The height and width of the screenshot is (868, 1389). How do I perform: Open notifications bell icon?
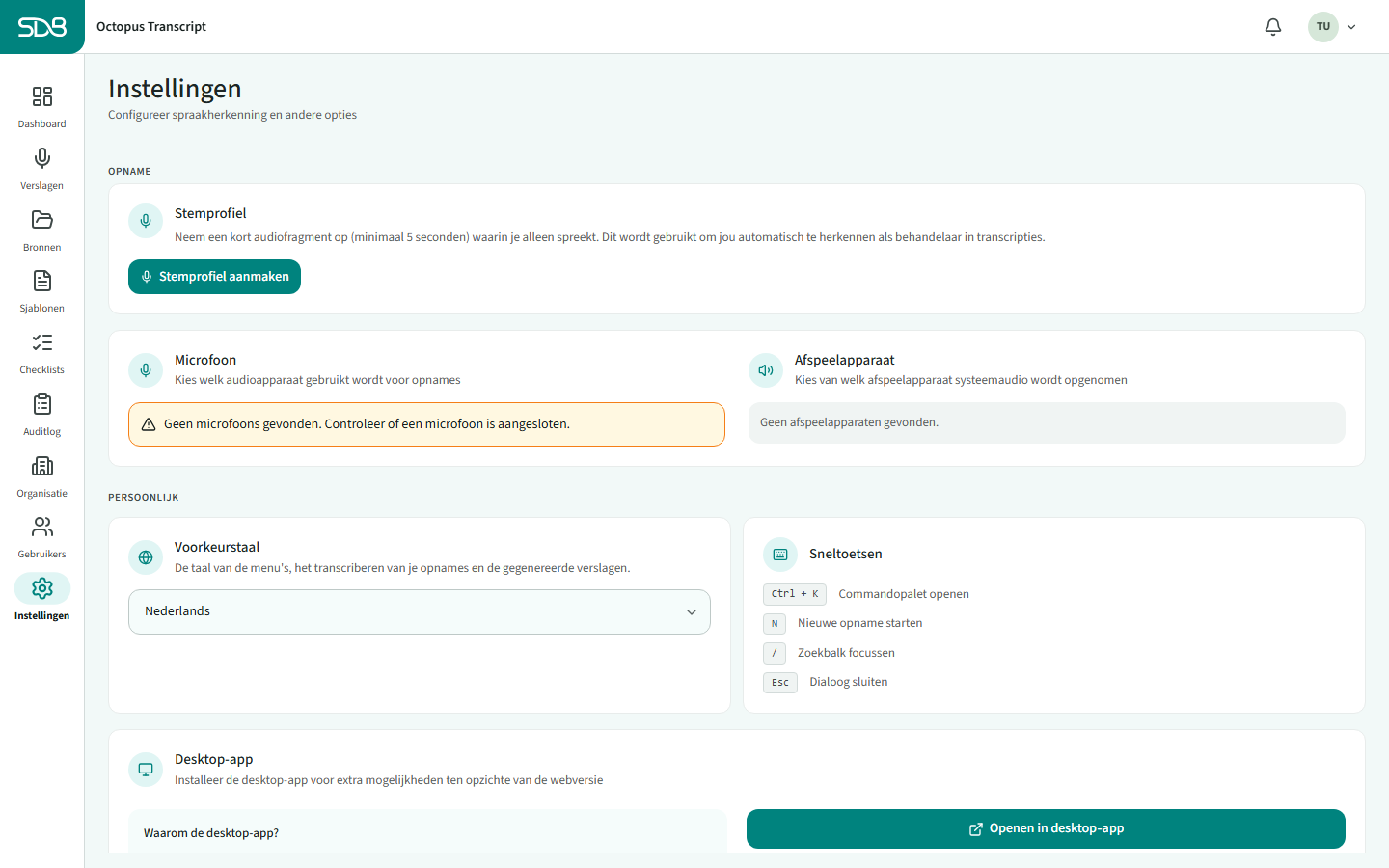(1273, 27)
